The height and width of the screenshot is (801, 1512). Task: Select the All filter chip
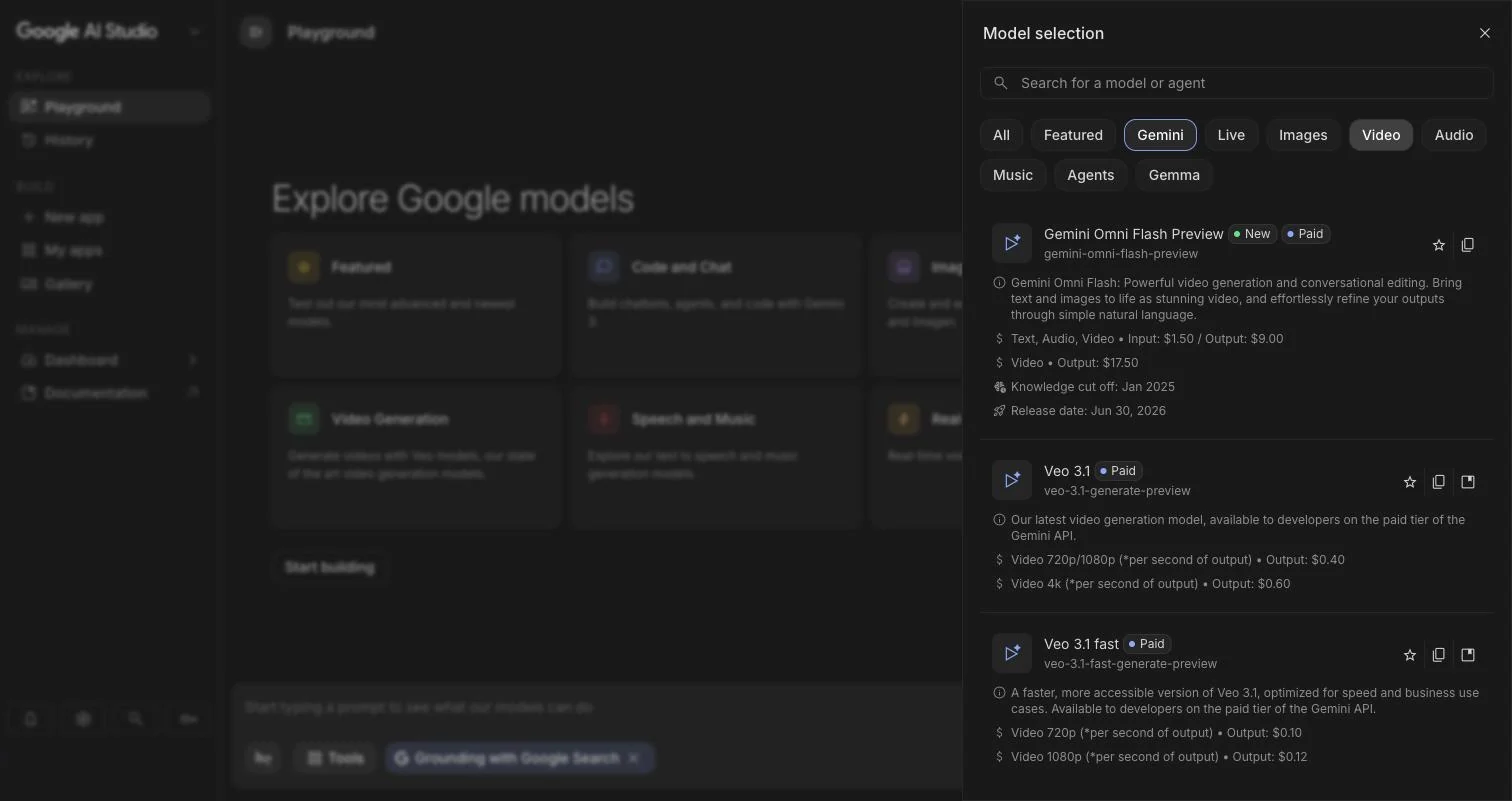[x=1001, y=135]
